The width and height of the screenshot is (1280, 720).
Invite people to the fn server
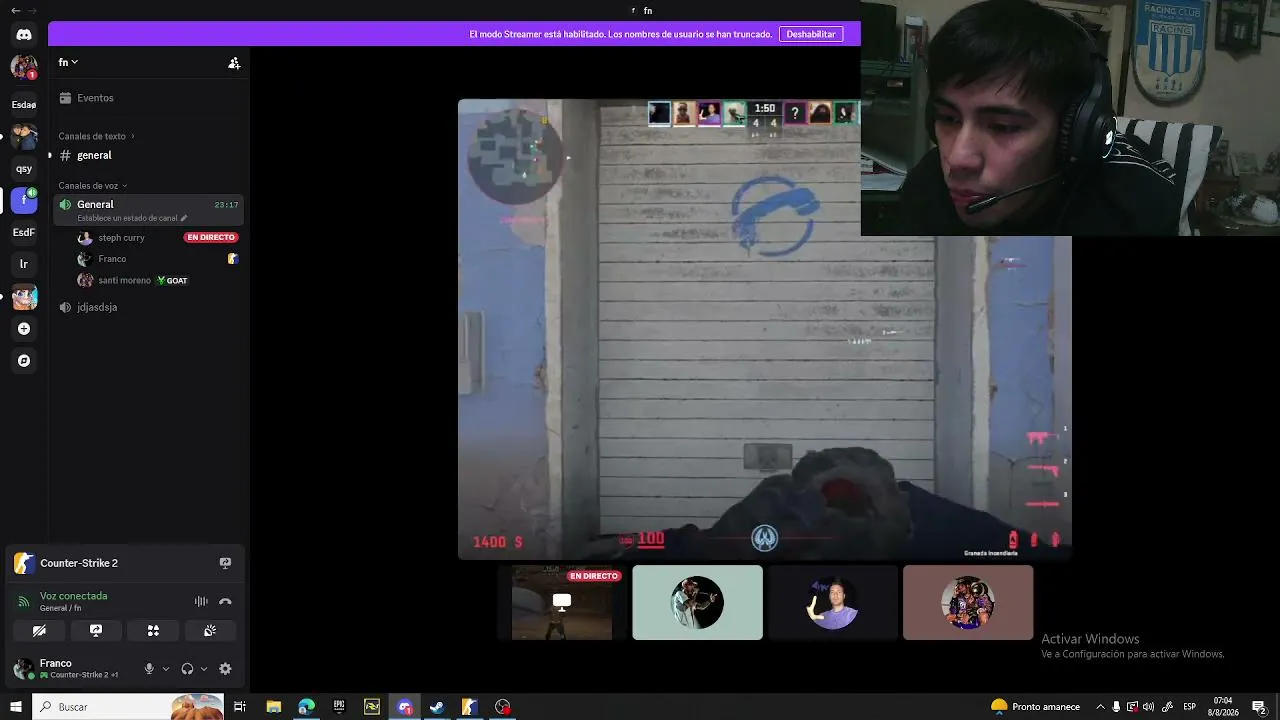(x=234, y=63)
